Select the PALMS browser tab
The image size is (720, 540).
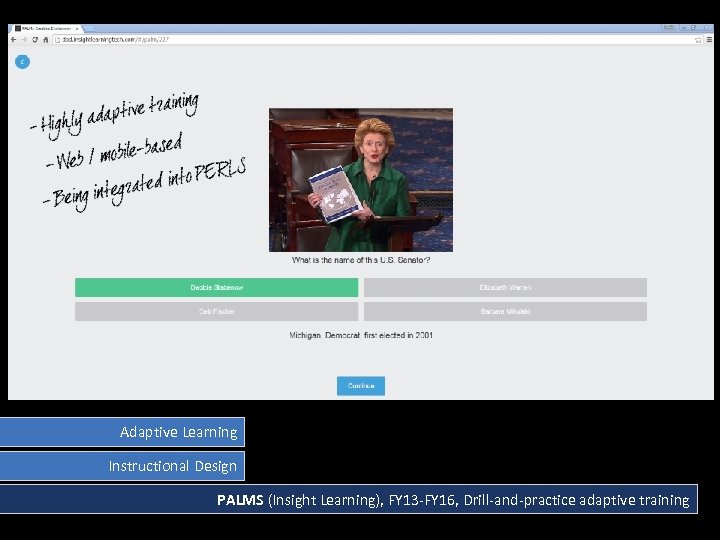click(x=46, y=28)
